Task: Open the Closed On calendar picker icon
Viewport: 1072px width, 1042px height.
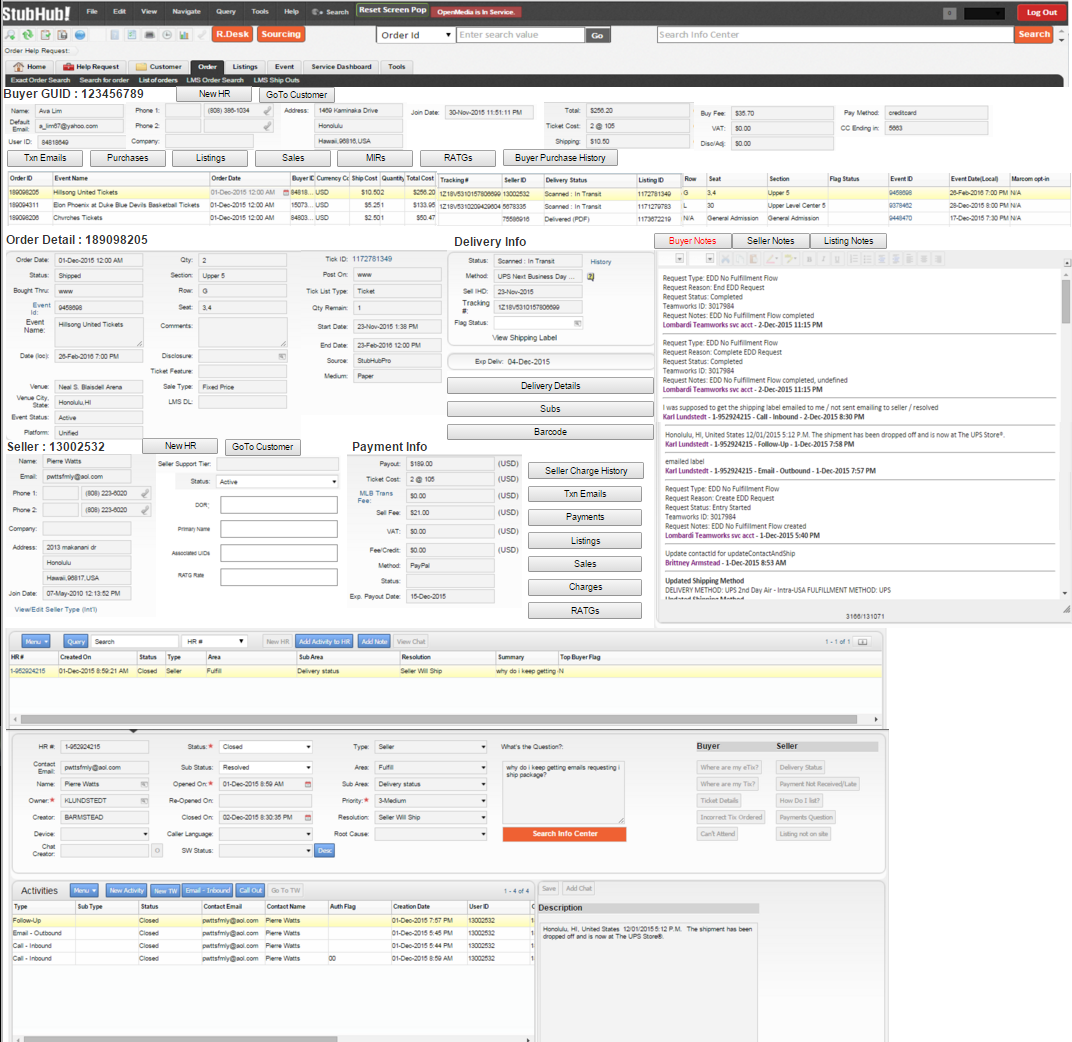Action: [308, 817]
